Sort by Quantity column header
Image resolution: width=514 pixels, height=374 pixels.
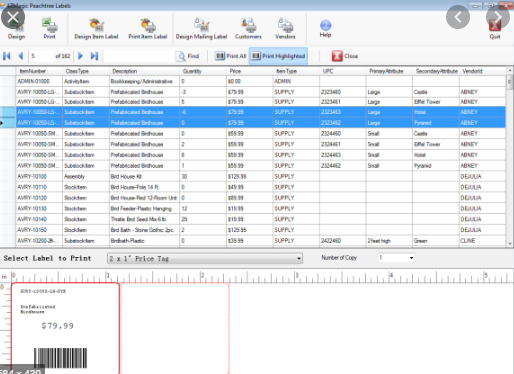click(203, 71)
